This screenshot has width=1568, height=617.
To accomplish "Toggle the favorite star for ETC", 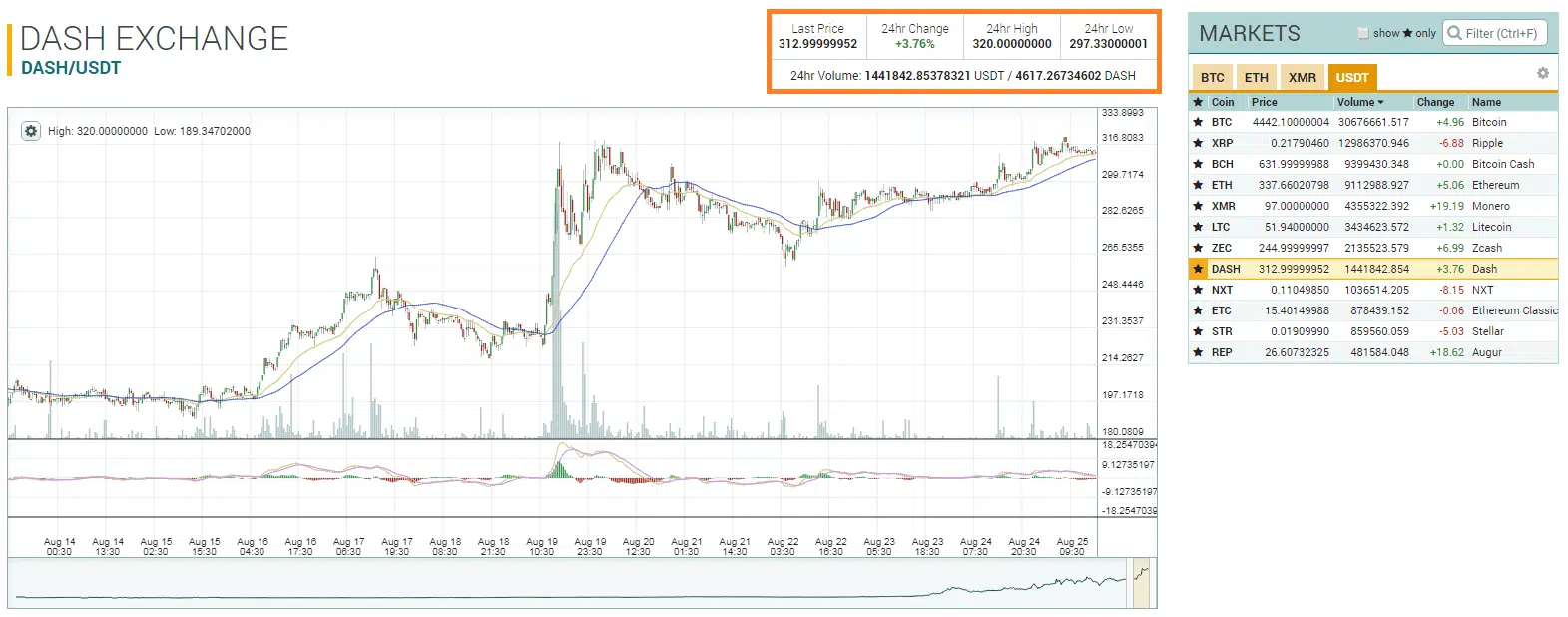I will point(1198,310).
